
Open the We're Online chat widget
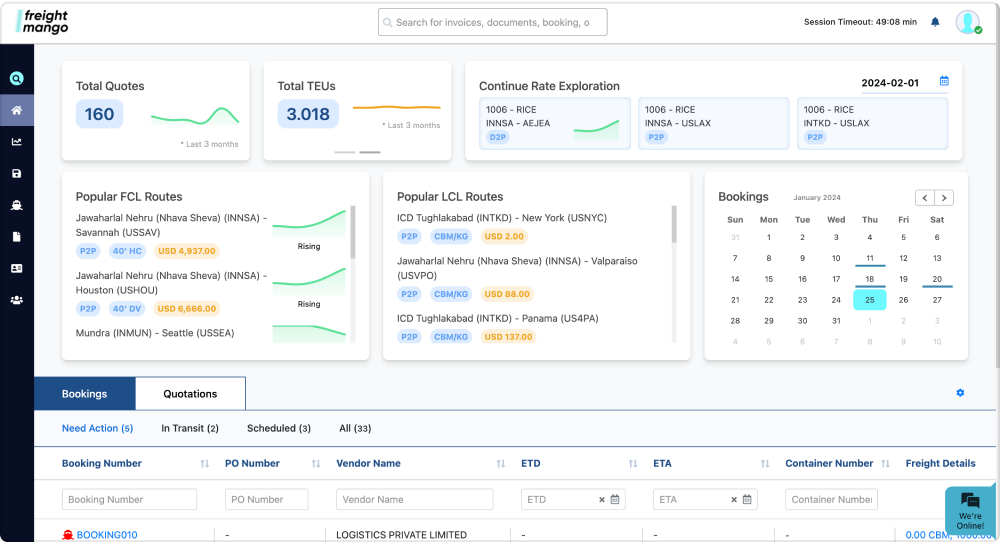click(969, 511)
